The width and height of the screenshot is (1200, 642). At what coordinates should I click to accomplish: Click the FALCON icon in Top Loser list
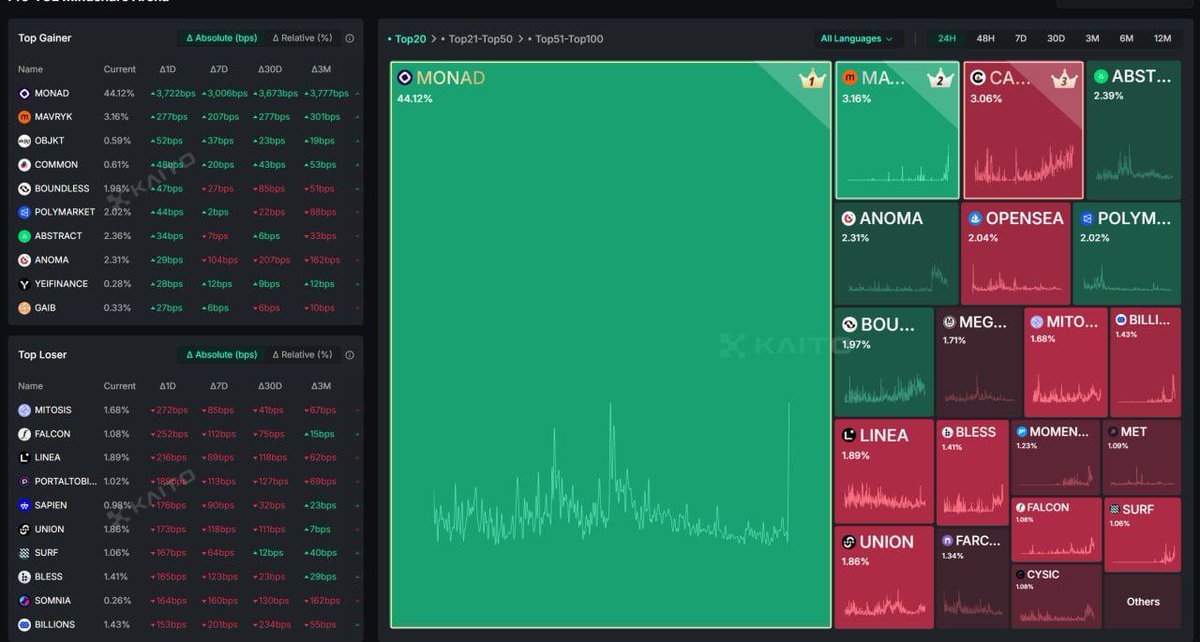[x=25, y=434]
